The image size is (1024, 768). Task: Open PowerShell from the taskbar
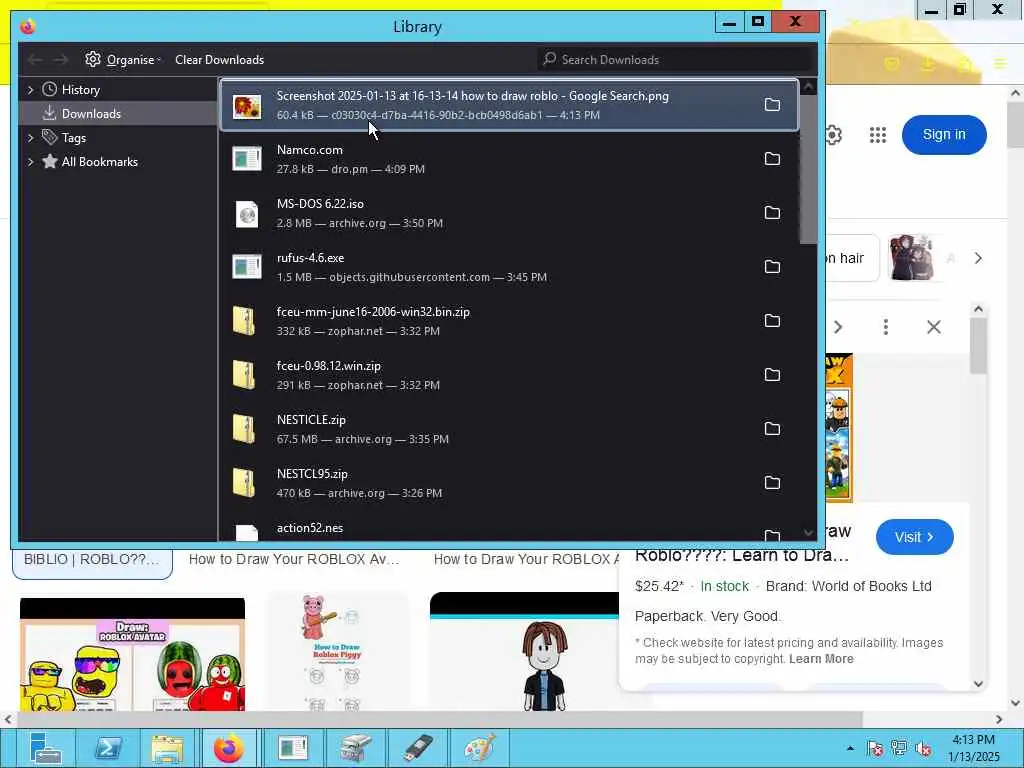click(108, 748)
